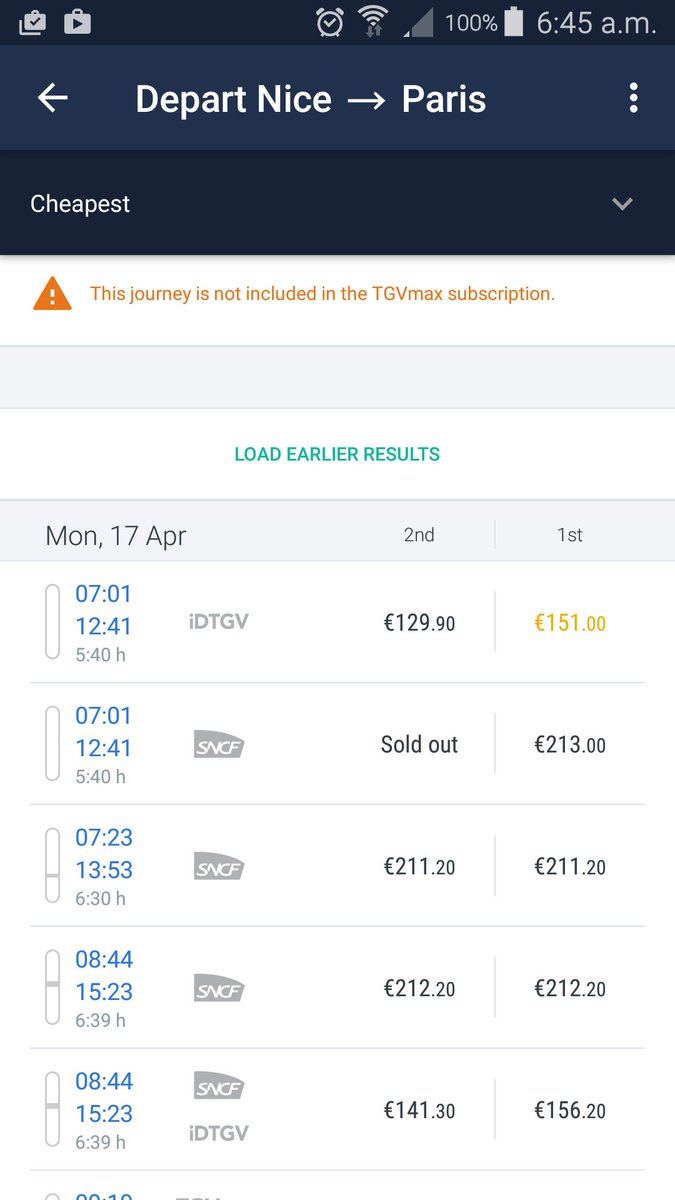Tap the TGVmax subscription warning message
Screen dimensions: 675x1200
pos(322,294)
